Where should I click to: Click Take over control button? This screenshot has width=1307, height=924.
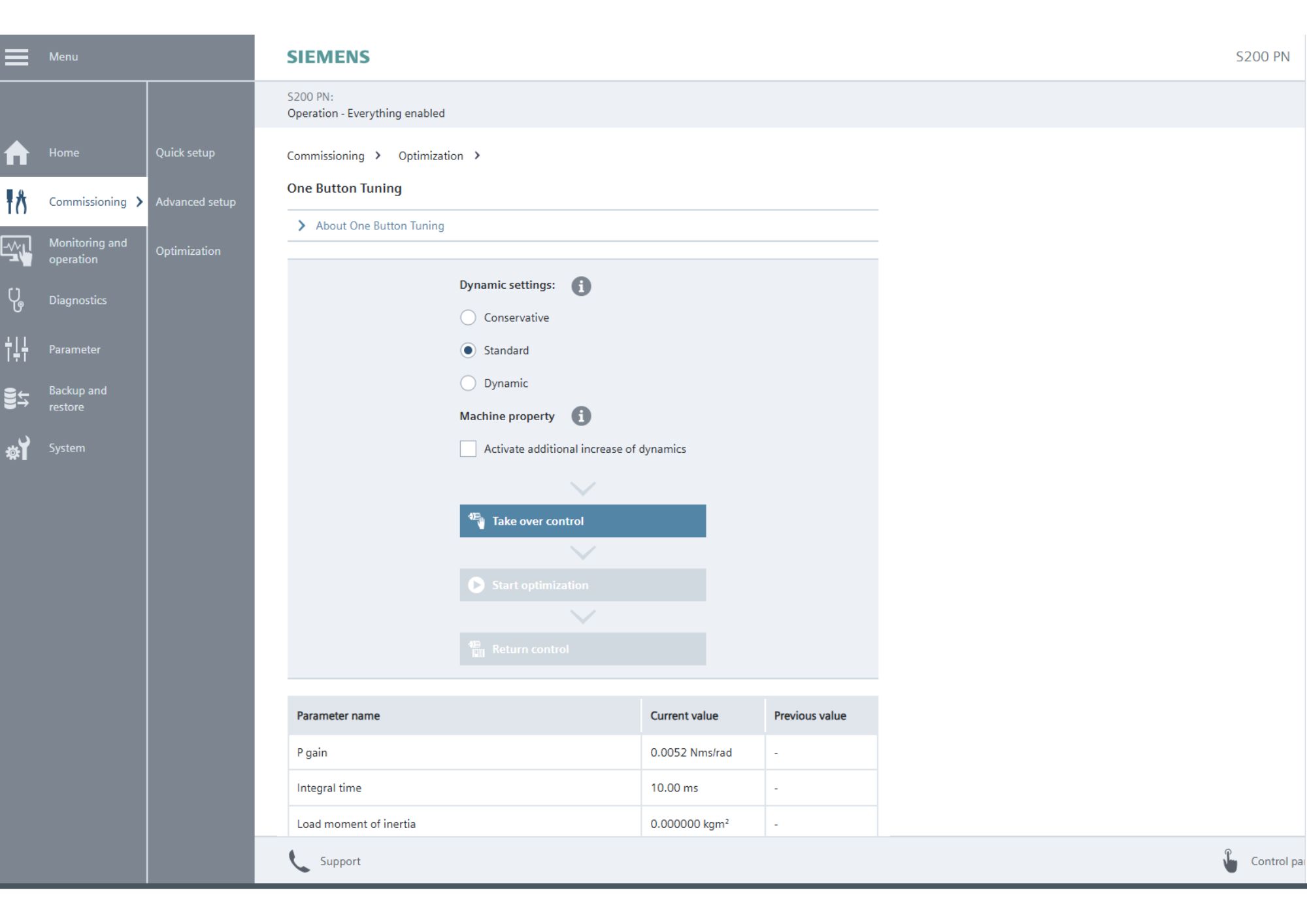(x=582, y=521)
